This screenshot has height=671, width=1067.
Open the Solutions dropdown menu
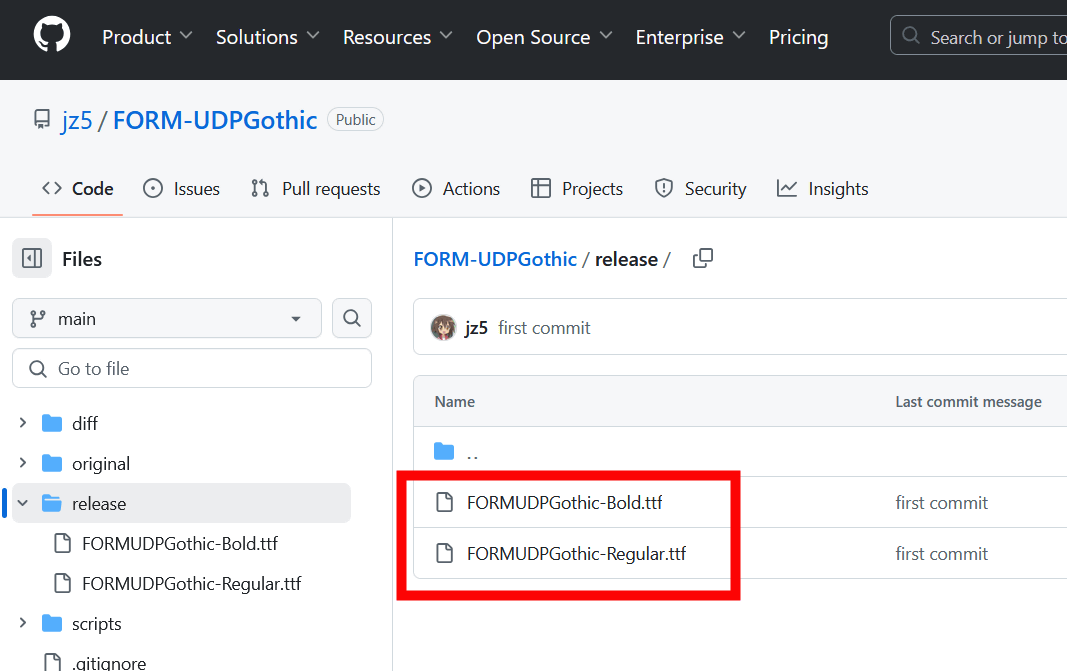point(267,37)
